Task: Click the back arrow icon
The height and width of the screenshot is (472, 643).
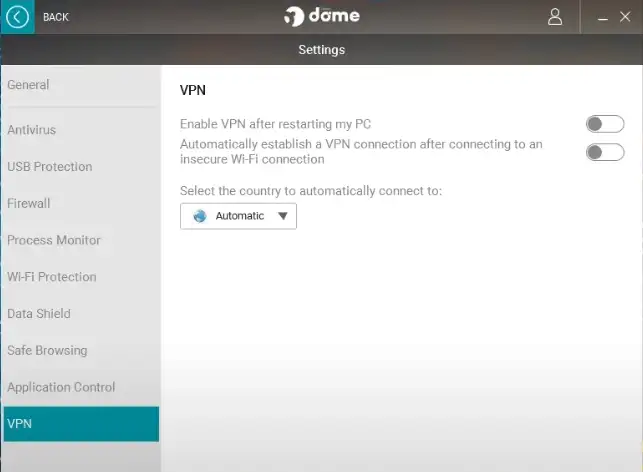Action: tap(18, 17)
